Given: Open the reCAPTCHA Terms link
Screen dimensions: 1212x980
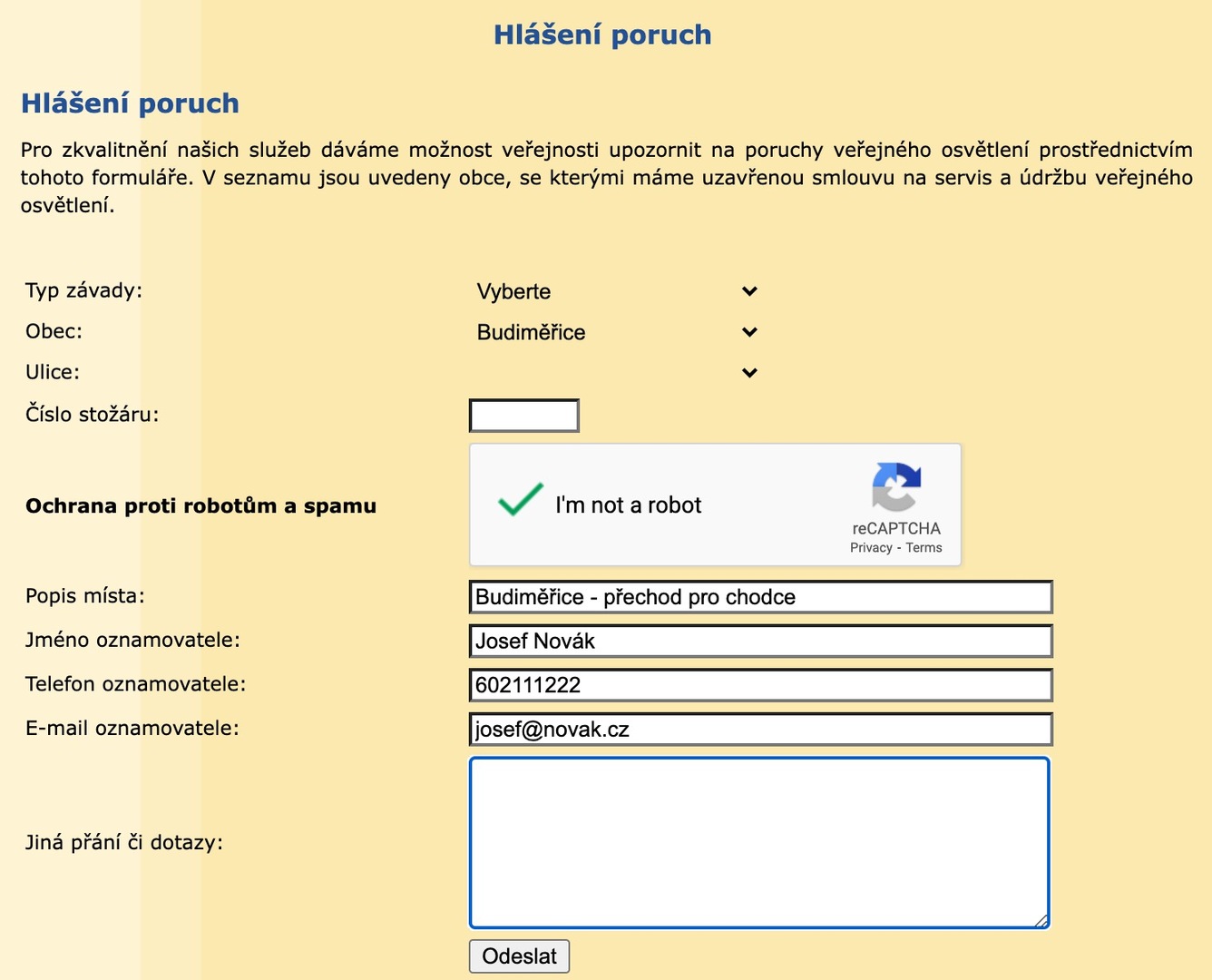Looking at the screenshot, I should tap(924, 548).
